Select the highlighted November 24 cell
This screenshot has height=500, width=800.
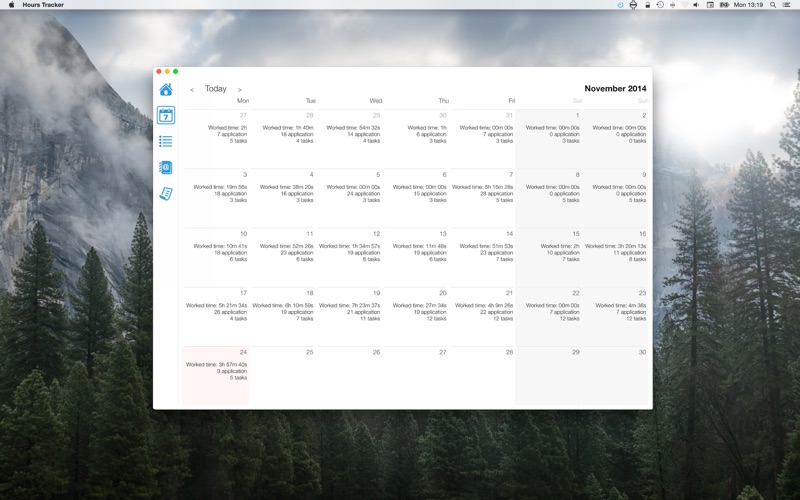click(x=216, y=376)
